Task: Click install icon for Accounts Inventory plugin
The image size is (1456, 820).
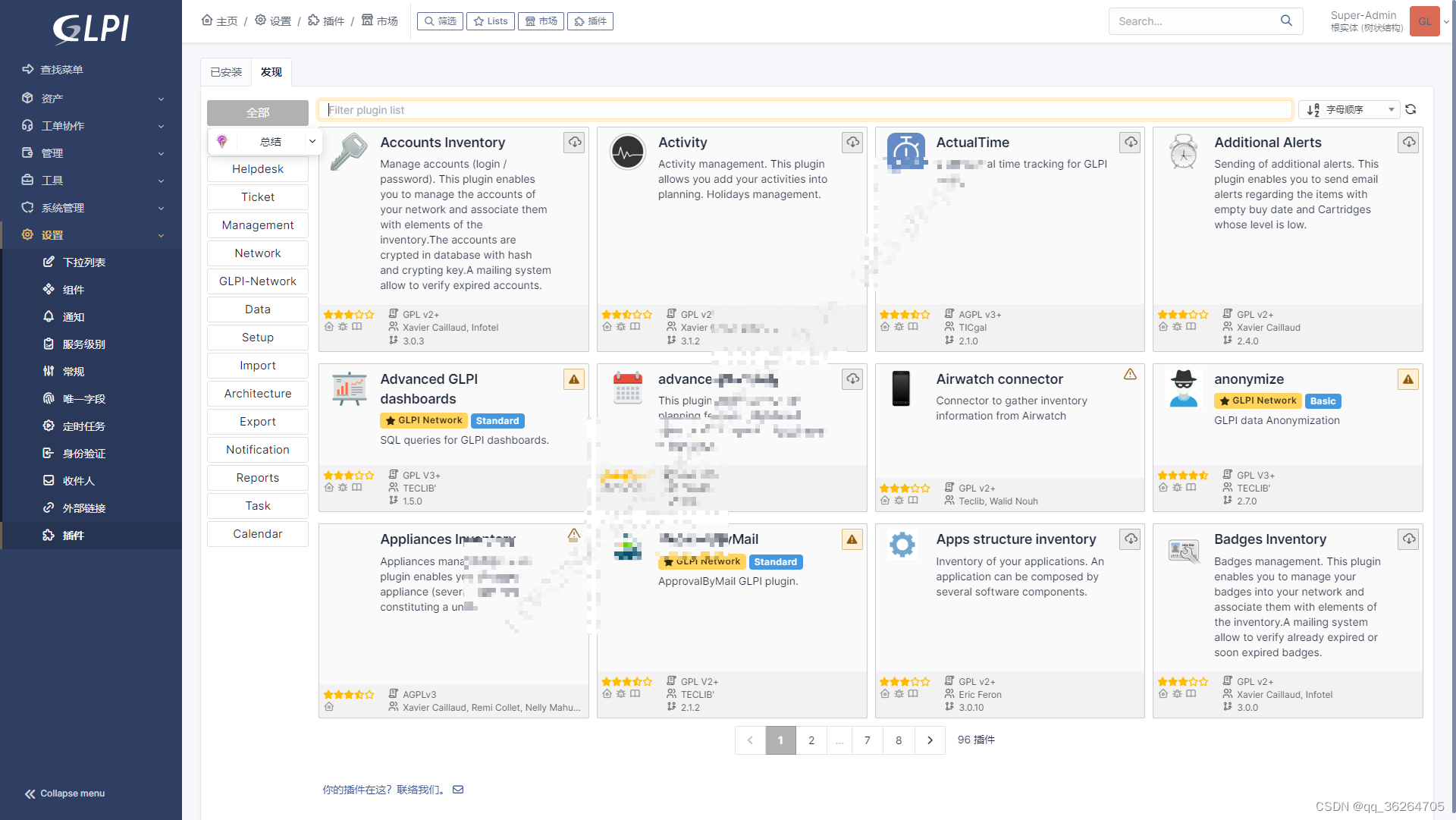Action: [574, 143]
